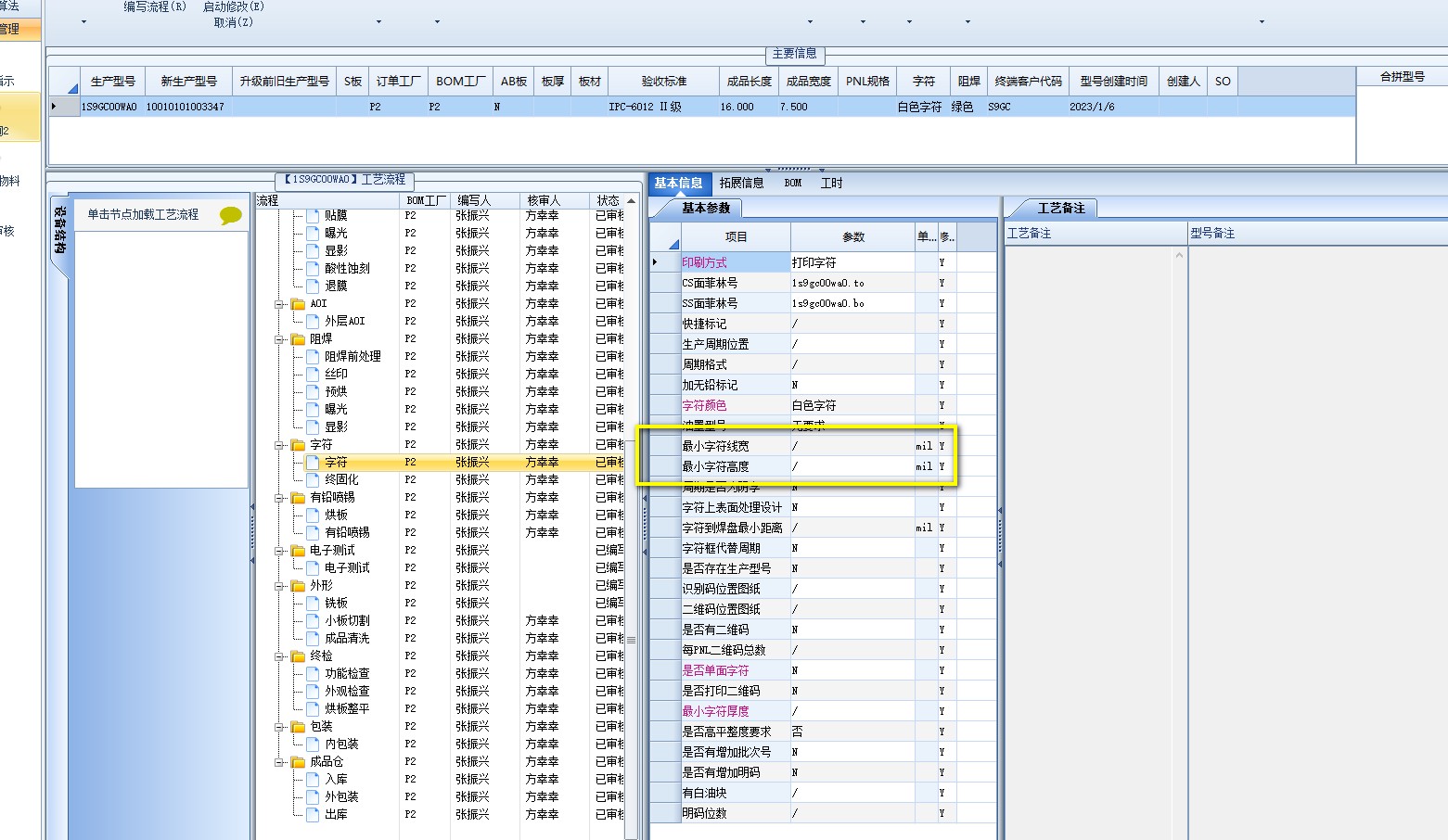
Task: Collapse the 包装 tree node
Action: (x=279, y=727)
